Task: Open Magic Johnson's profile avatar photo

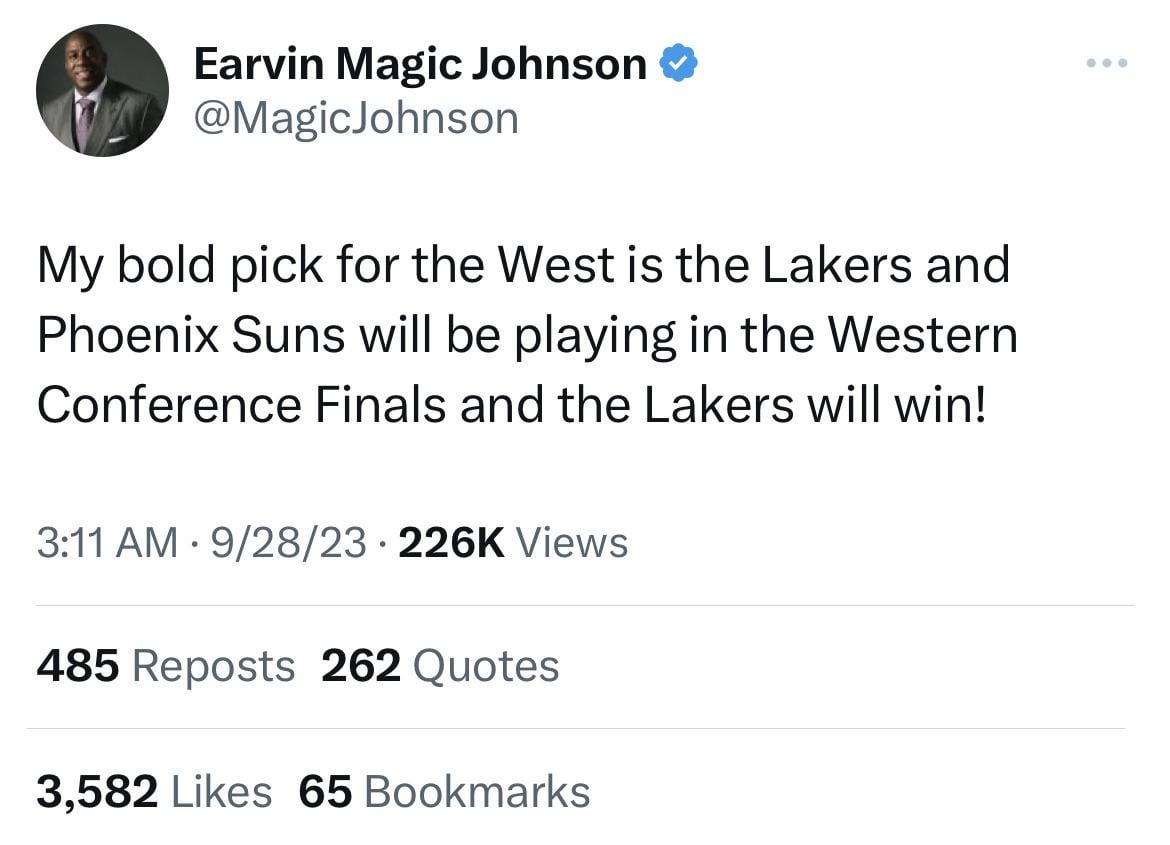Action: coord(102,91)
